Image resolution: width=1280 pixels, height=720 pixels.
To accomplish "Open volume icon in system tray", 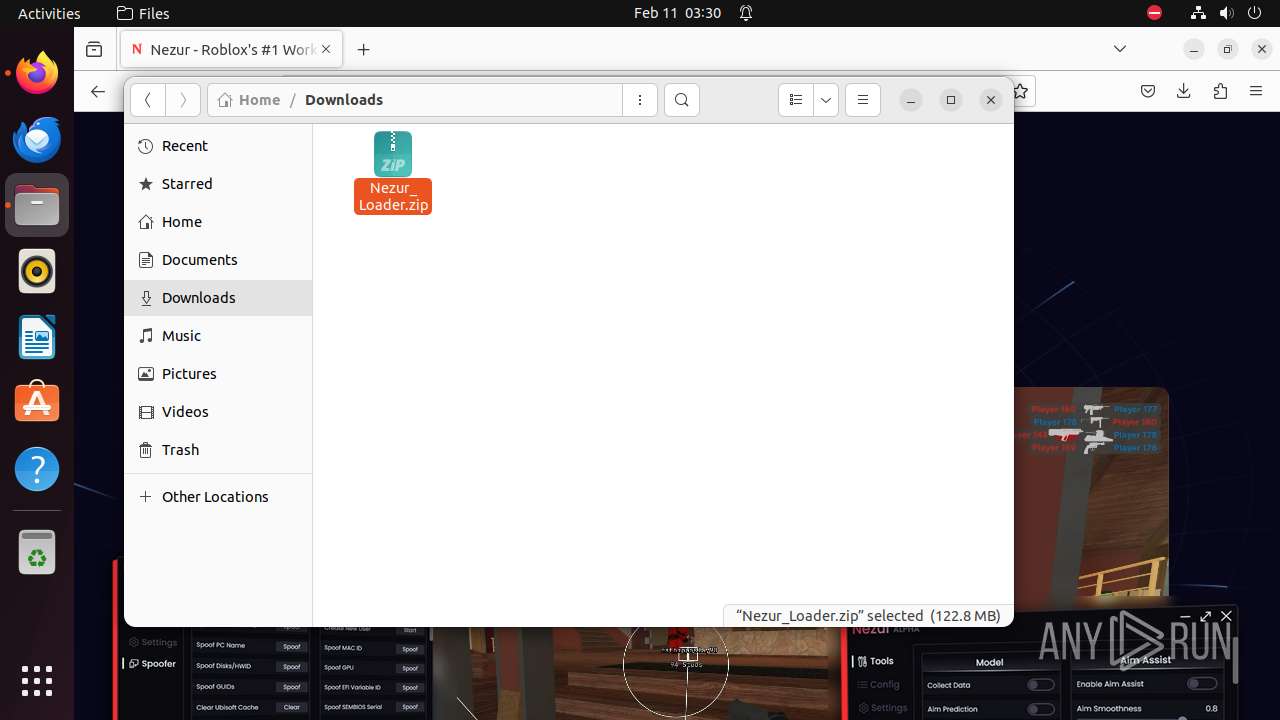I will 1226,13.
